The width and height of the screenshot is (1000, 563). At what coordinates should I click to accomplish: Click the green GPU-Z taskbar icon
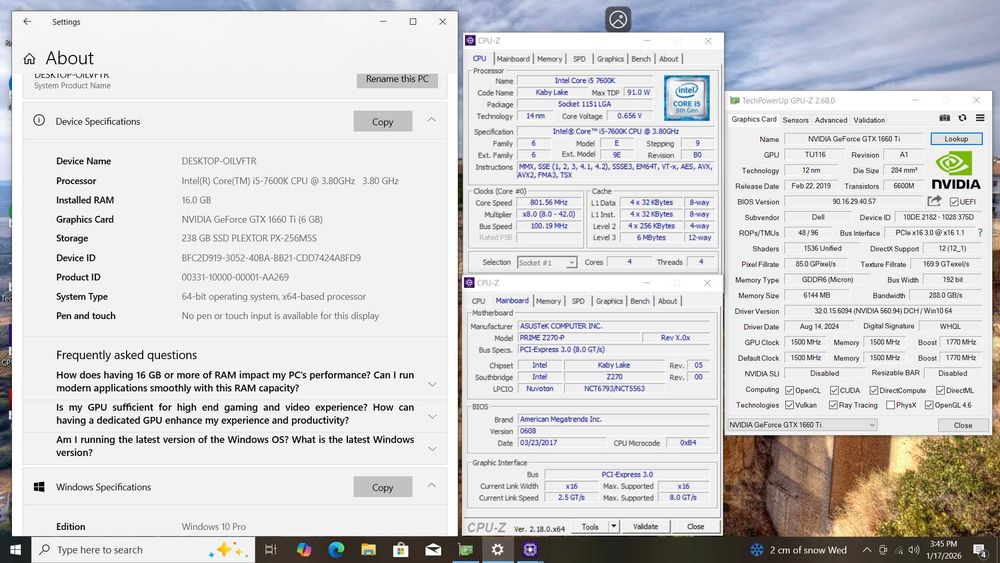(466, 550)
